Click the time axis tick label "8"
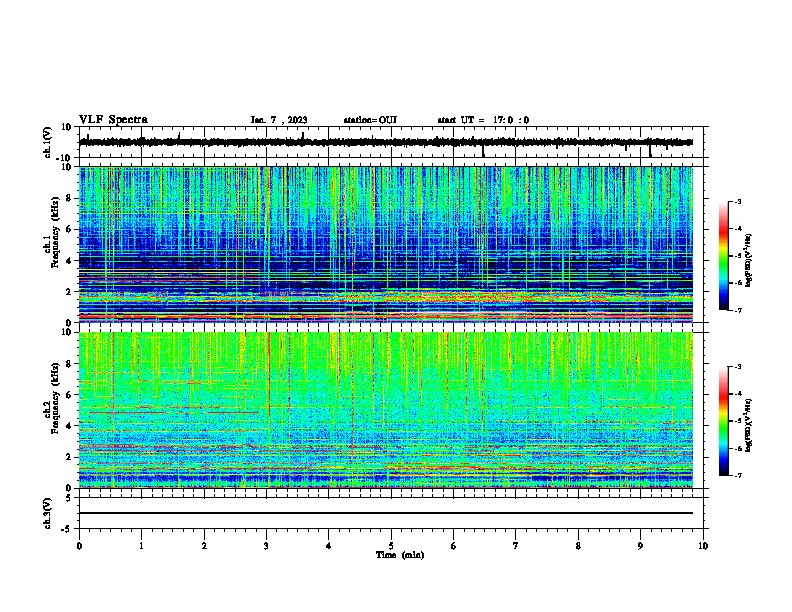 pos(578,546)
